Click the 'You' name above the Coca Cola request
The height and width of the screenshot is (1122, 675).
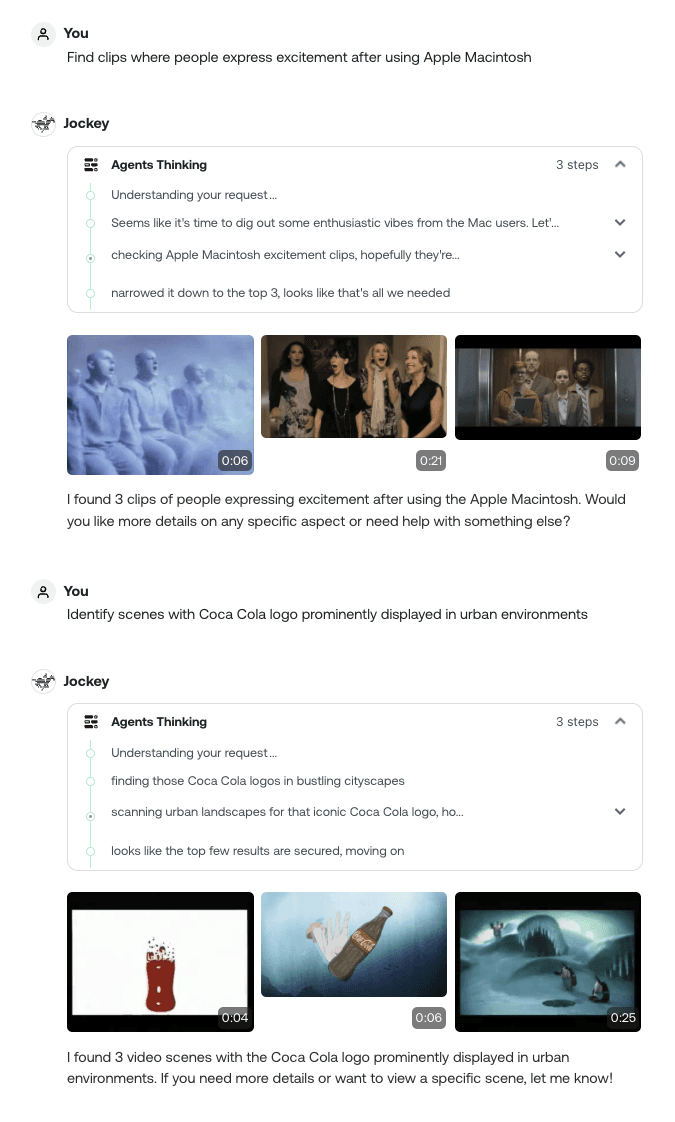pos(76,592)
